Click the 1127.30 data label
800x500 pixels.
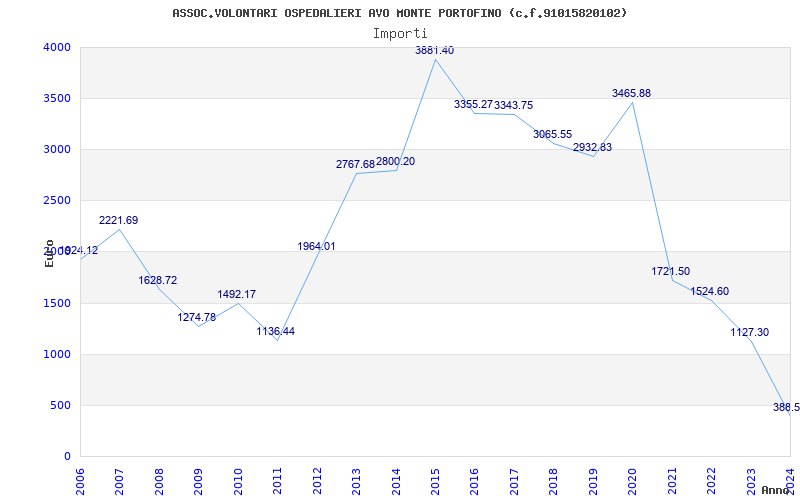coord(749,333)
